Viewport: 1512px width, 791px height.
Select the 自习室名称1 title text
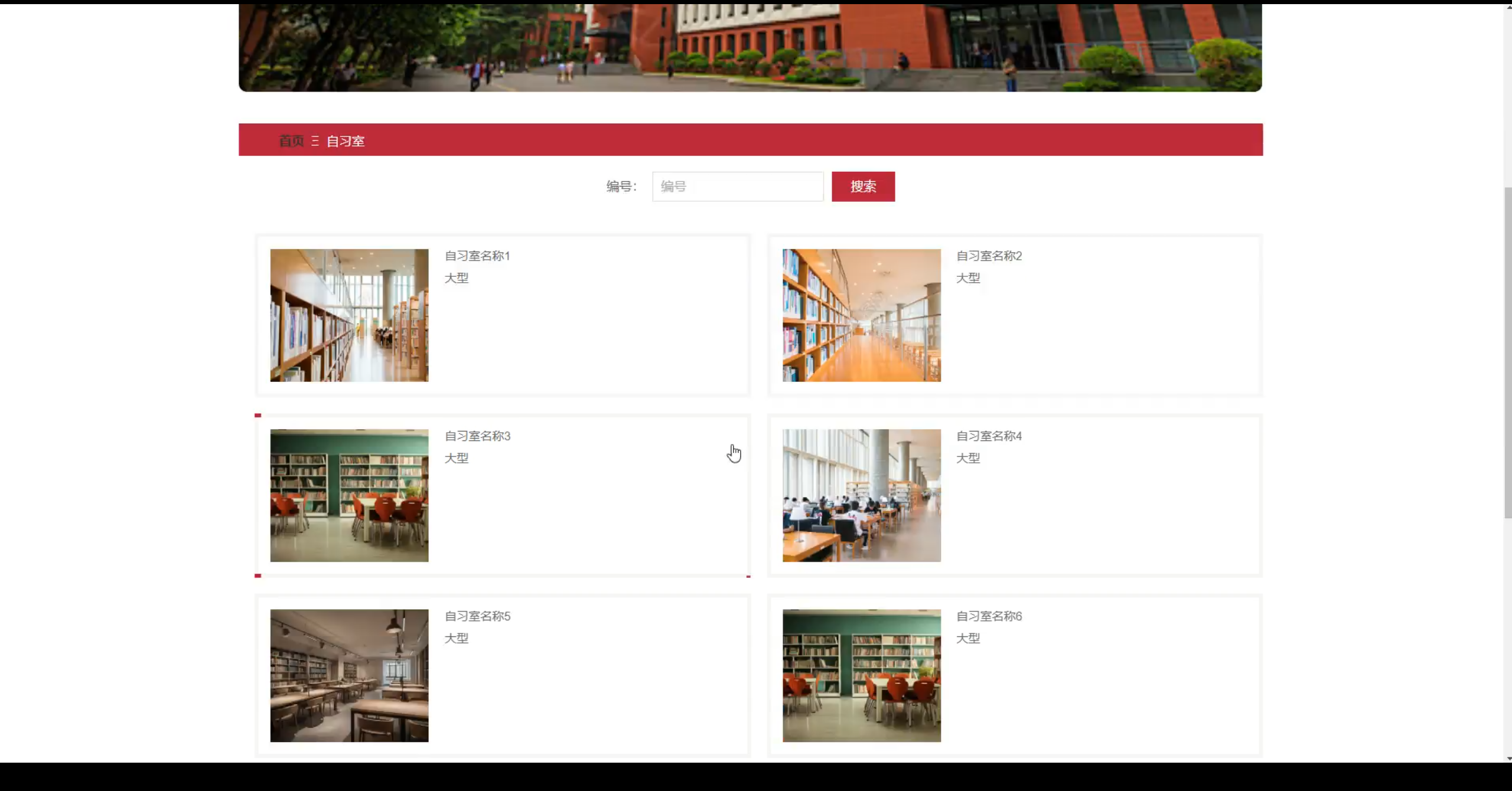(477, 256)
